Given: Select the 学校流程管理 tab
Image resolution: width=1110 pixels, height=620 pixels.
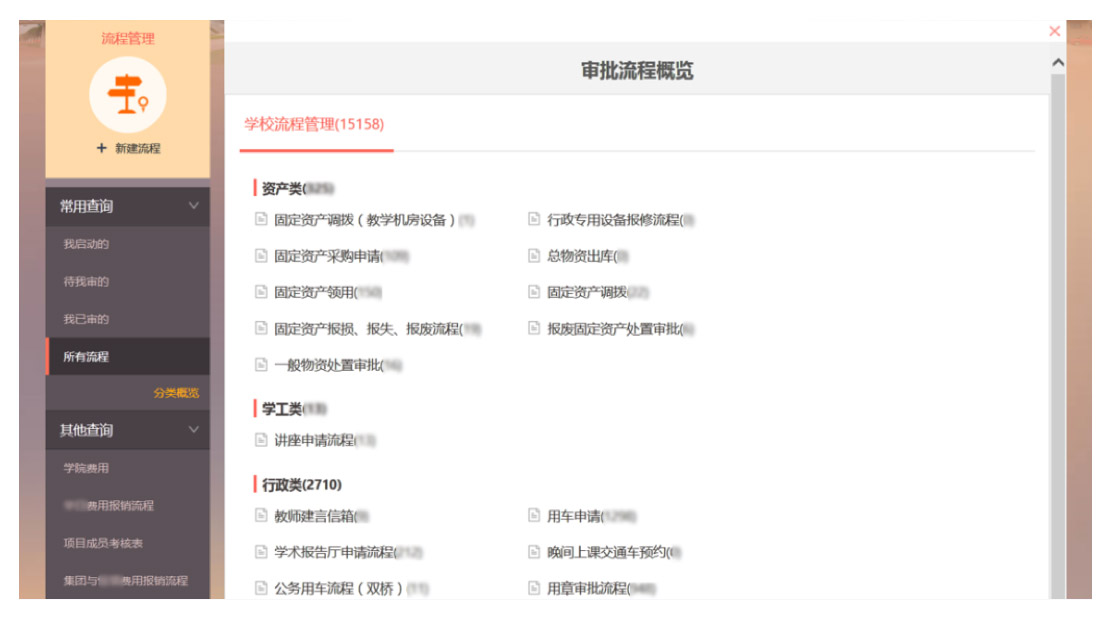Looking at the screenshot, I should point(314,125).
